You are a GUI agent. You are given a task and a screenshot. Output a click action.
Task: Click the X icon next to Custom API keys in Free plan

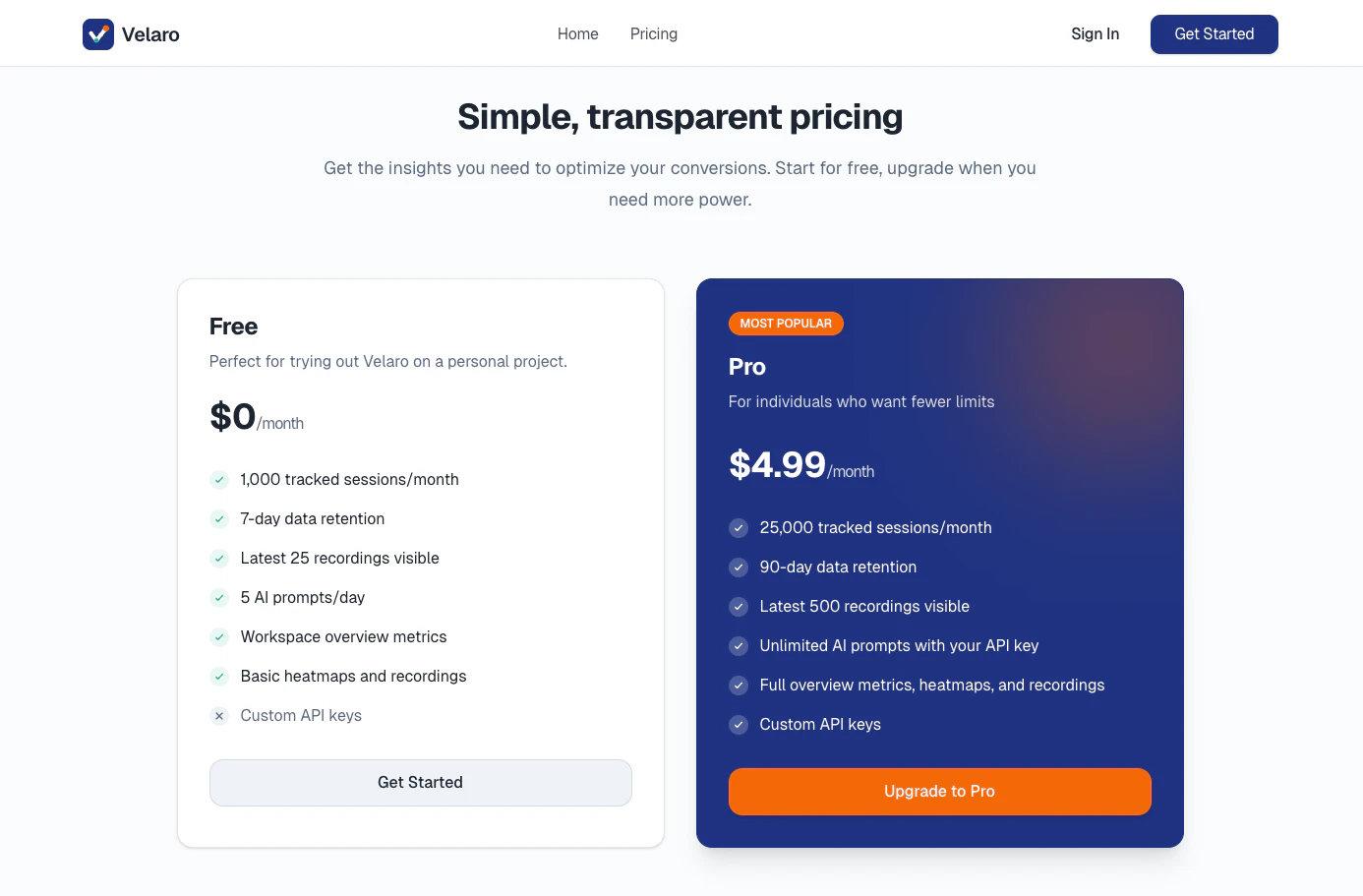(x=219, y=716)
